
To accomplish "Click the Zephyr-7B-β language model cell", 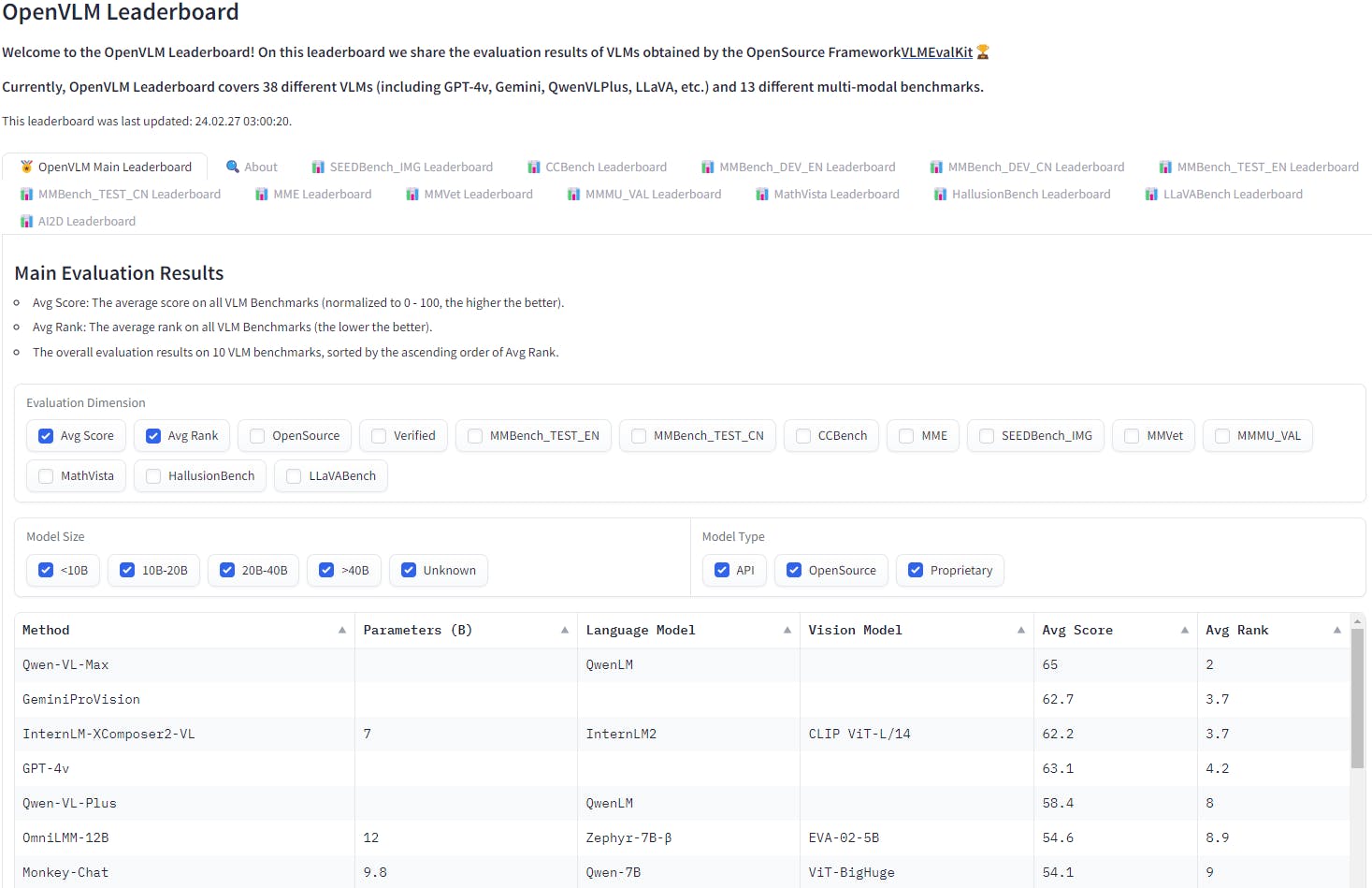I will click(x=689, y=838).
